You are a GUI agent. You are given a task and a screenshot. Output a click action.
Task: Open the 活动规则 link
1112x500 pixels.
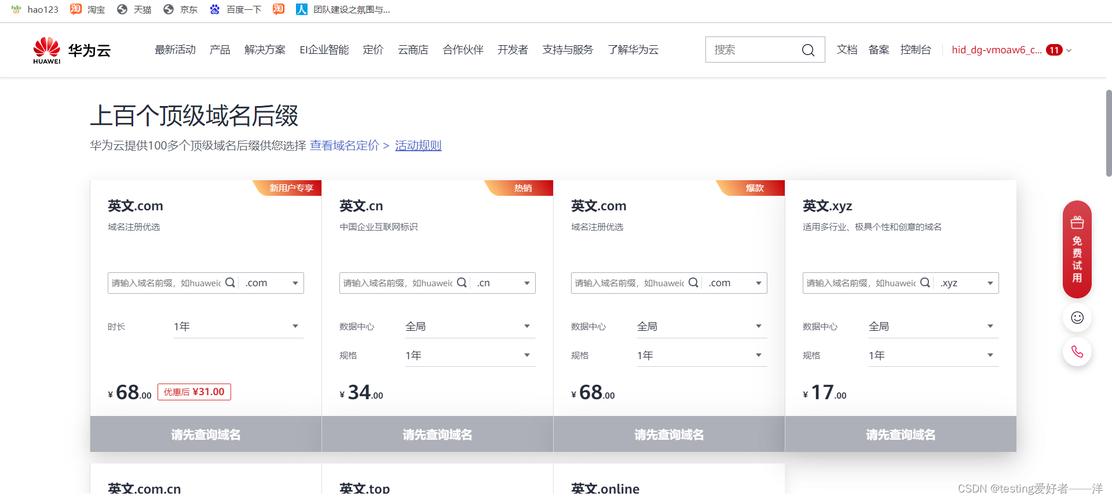tap(418, 145)
